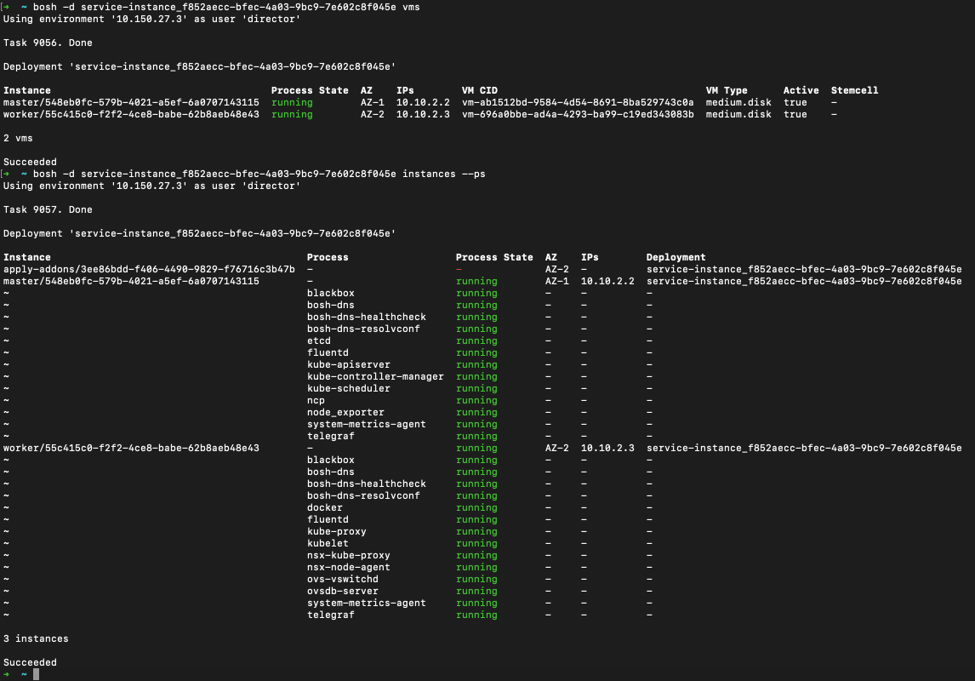Click the etcd process entry
The width and height of the screenshot is (975, 681).
(x=318, y=341)
